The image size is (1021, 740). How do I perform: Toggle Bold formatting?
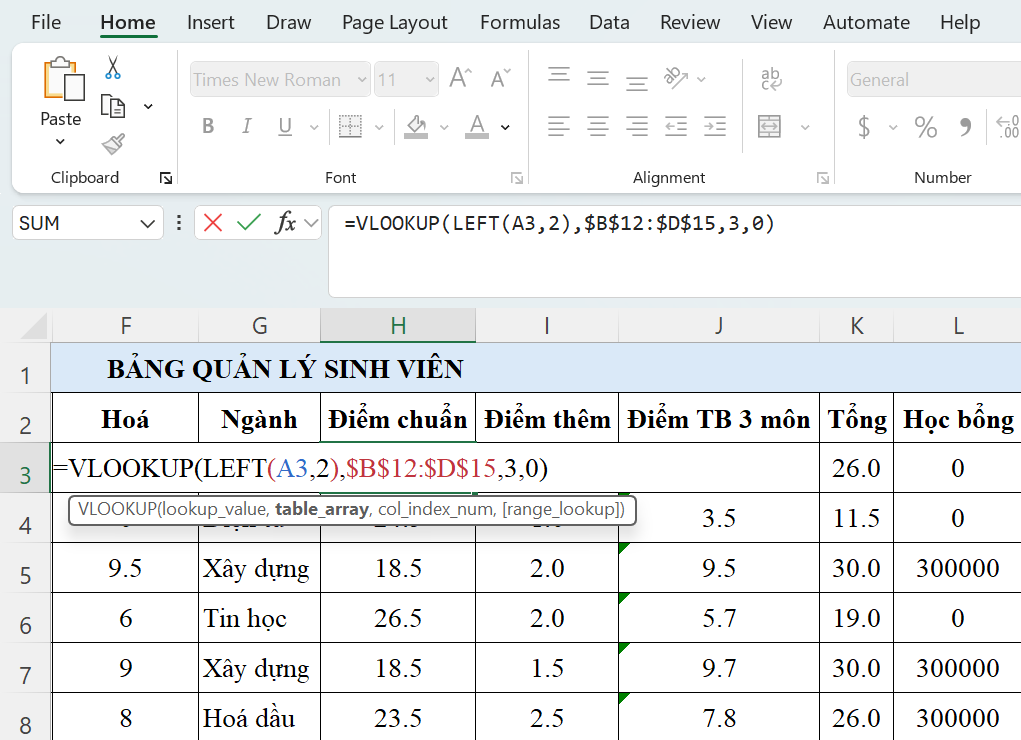[208, 126]
